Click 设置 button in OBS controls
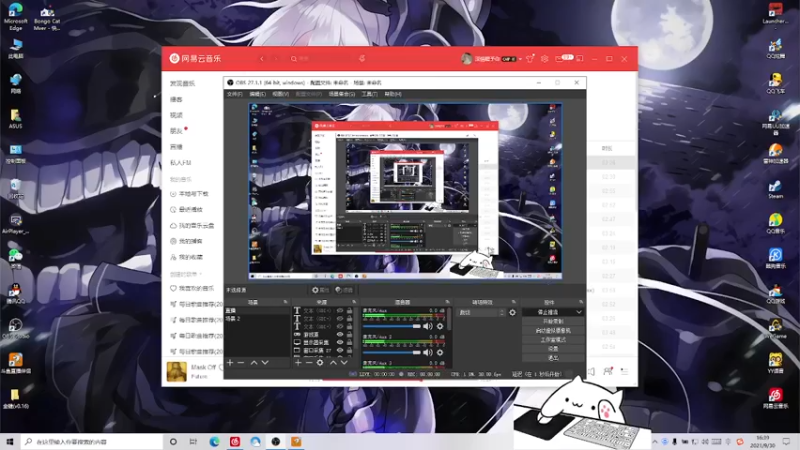 pos(553,349)
